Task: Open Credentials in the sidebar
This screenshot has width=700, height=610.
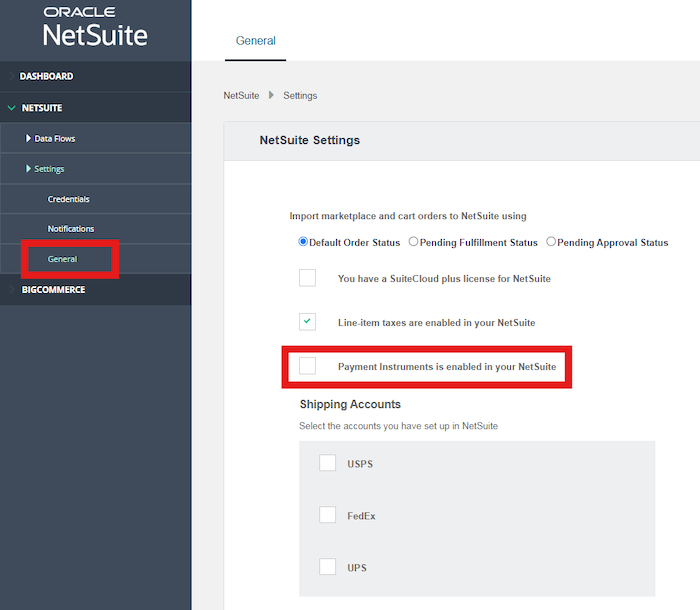Action: pyautogui.click(x=69, y=199)
